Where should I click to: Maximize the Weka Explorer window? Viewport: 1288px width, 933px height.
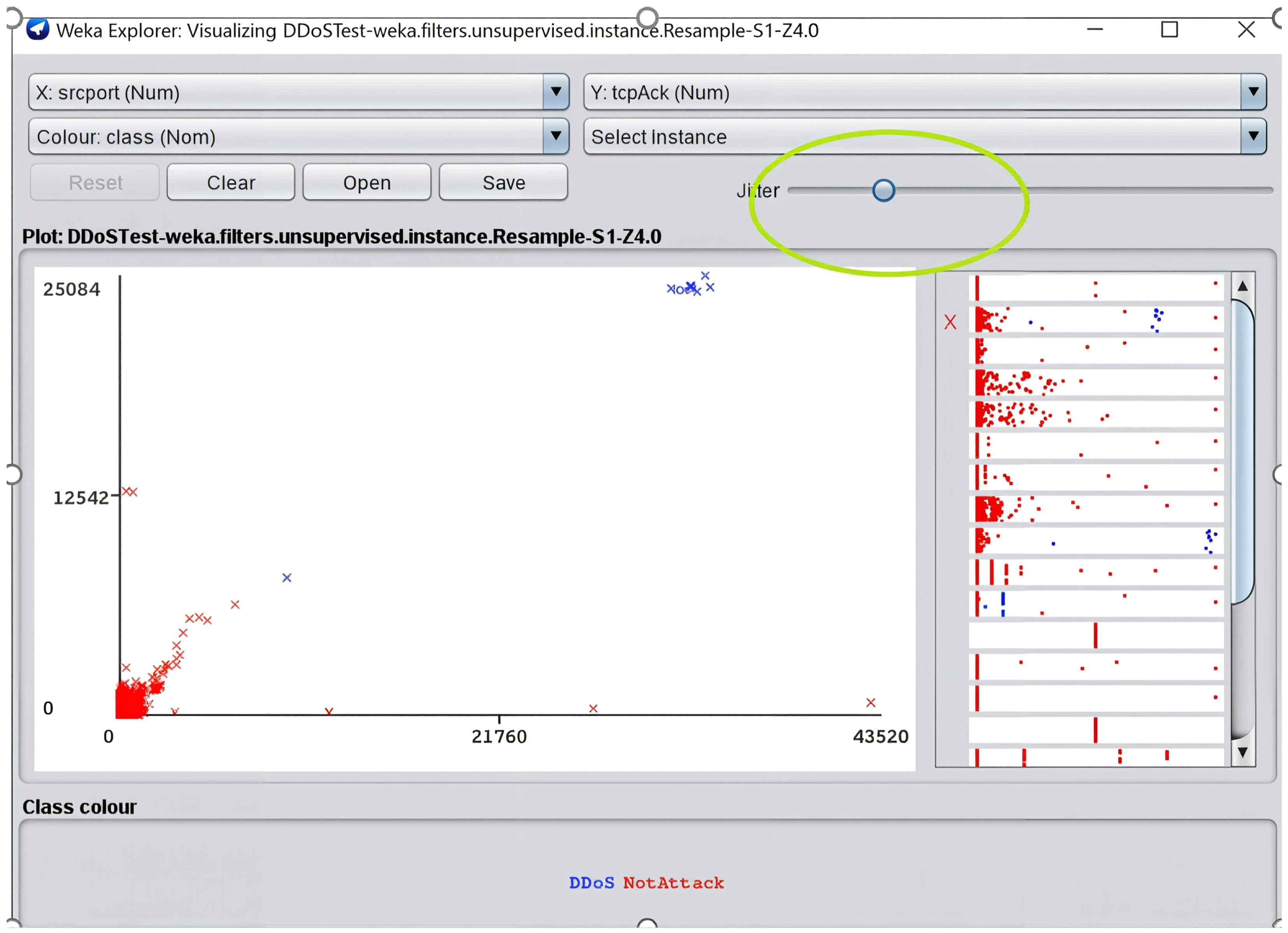pyautogui.click(x=1170, y=30)
